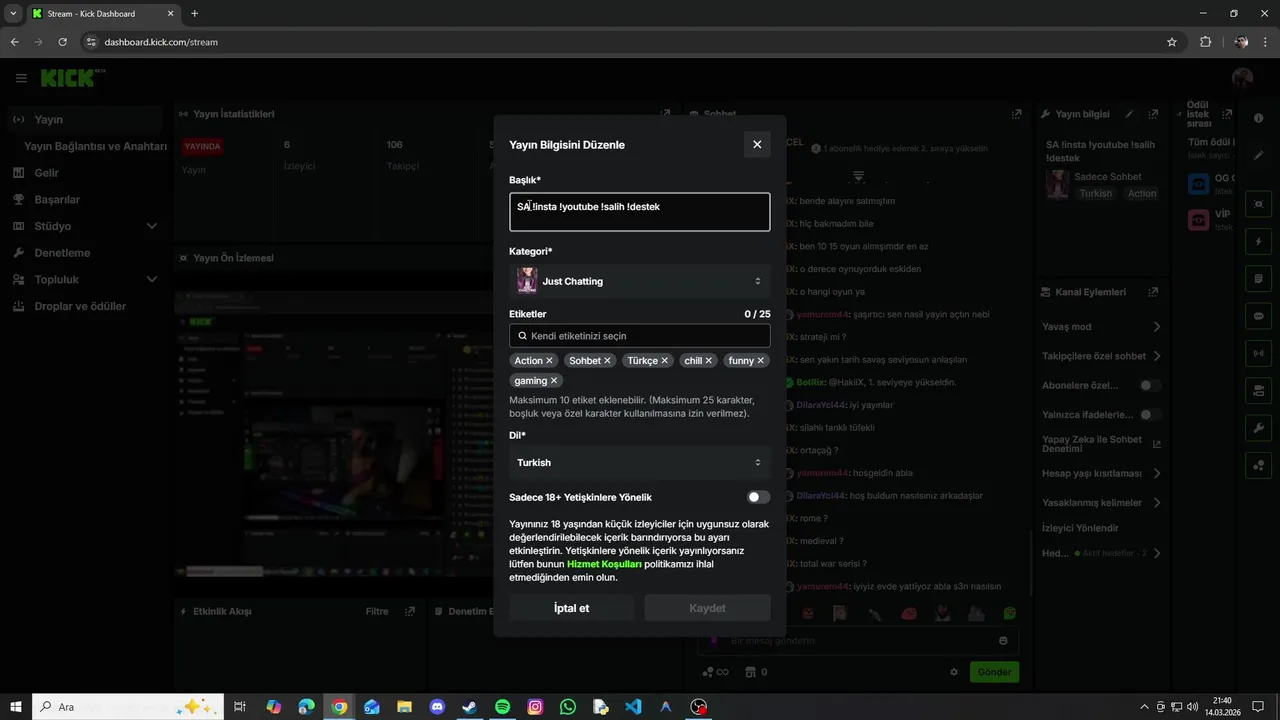1280x720 pixels.
Task: Click the Başlık title input field
Action: [640, 212]
